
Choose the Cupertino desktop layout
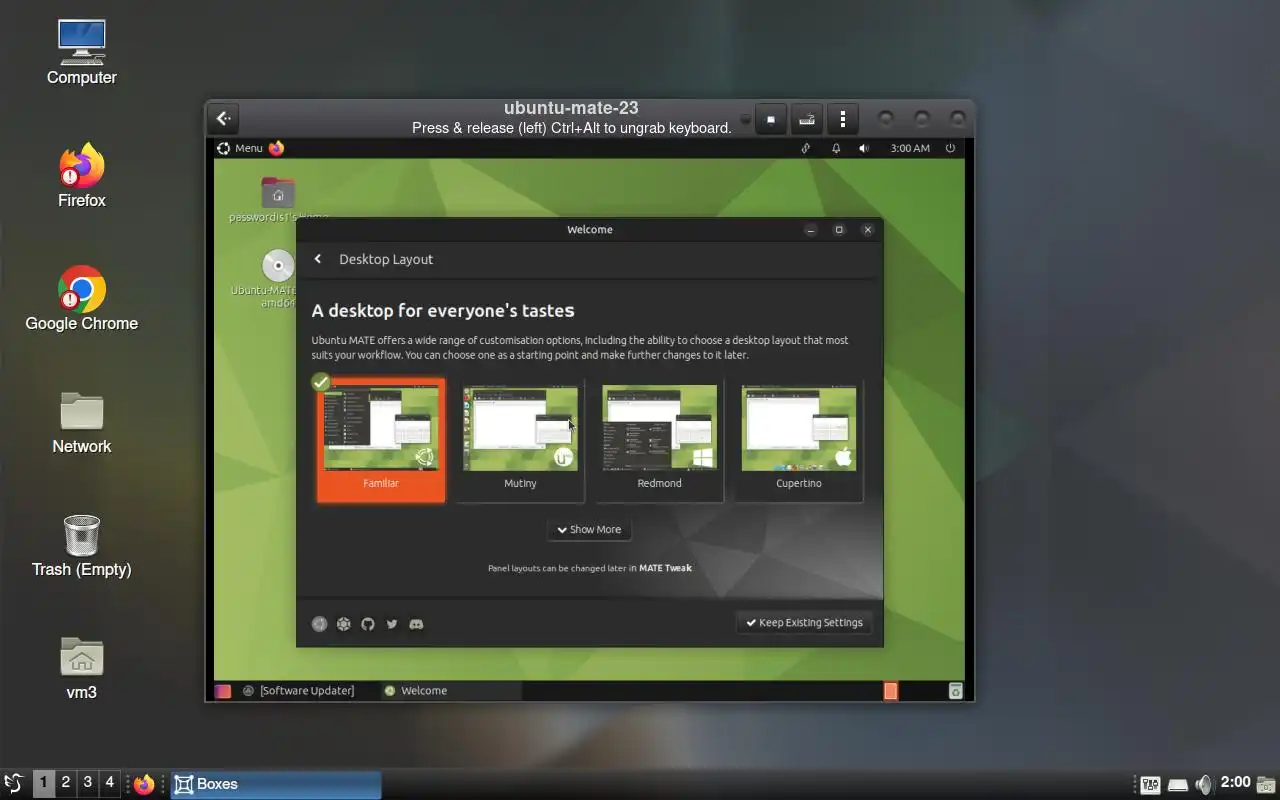point(799,440)
